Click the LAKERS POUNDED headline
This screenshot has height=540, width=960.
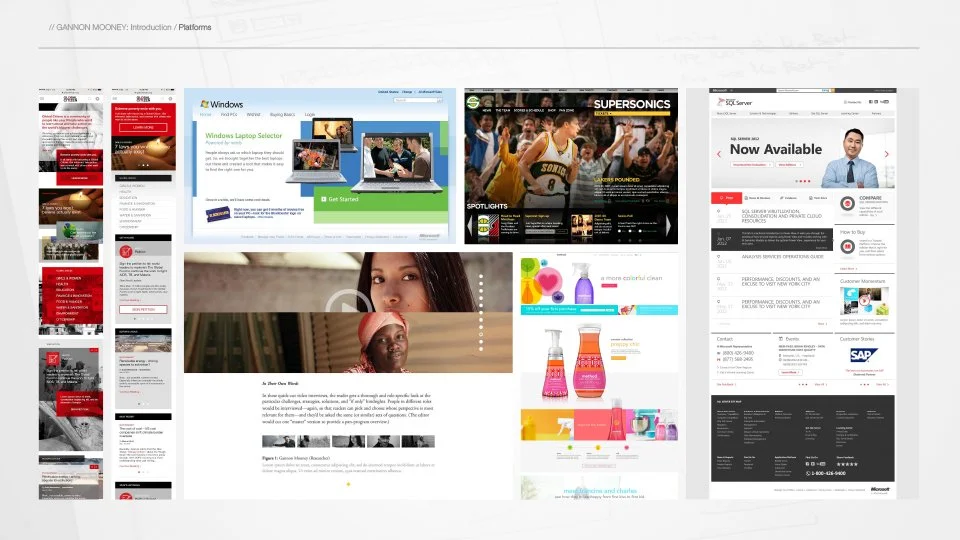tap(617, 180)
